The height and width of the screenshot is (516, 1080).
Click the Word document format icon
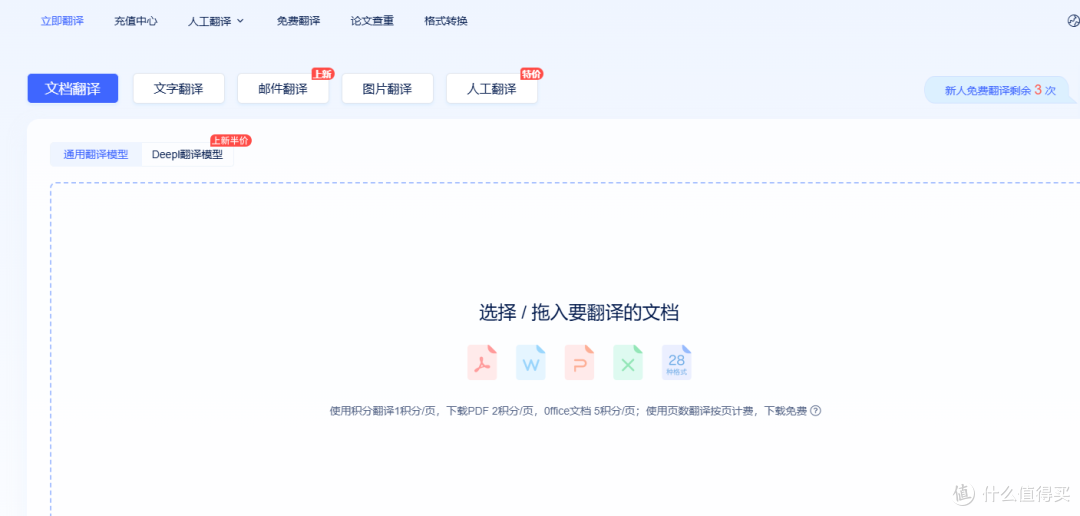coord(530,362)
